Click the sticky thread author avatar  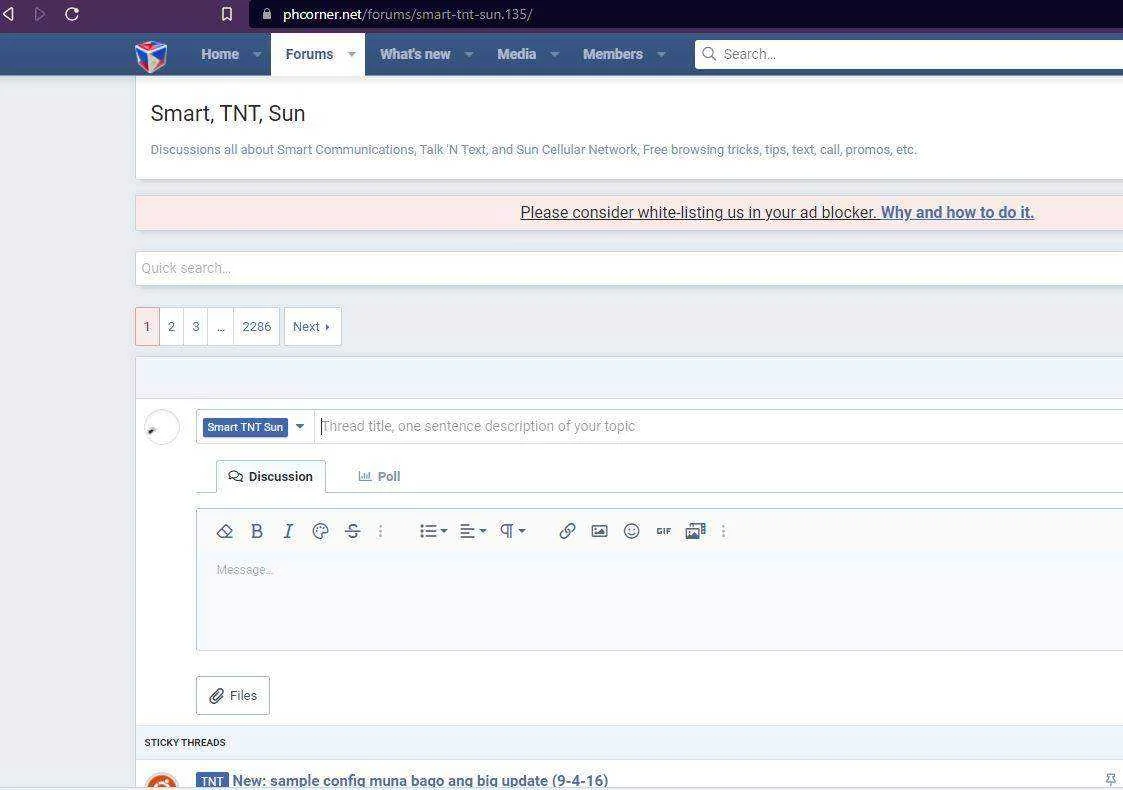(x=162, y=781)
